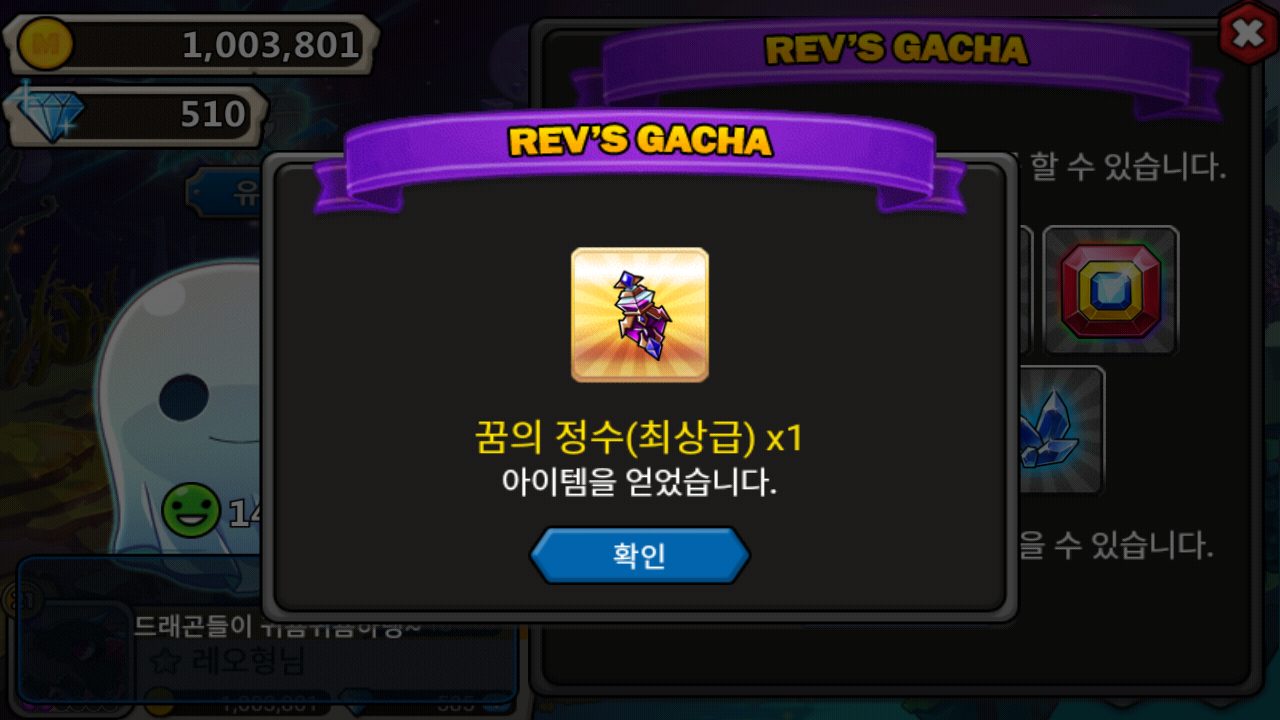The width and height of the screenshot is (1280, 720).
Task: Select the red octagonal gem icon
Action: [x=1111, y=291]
